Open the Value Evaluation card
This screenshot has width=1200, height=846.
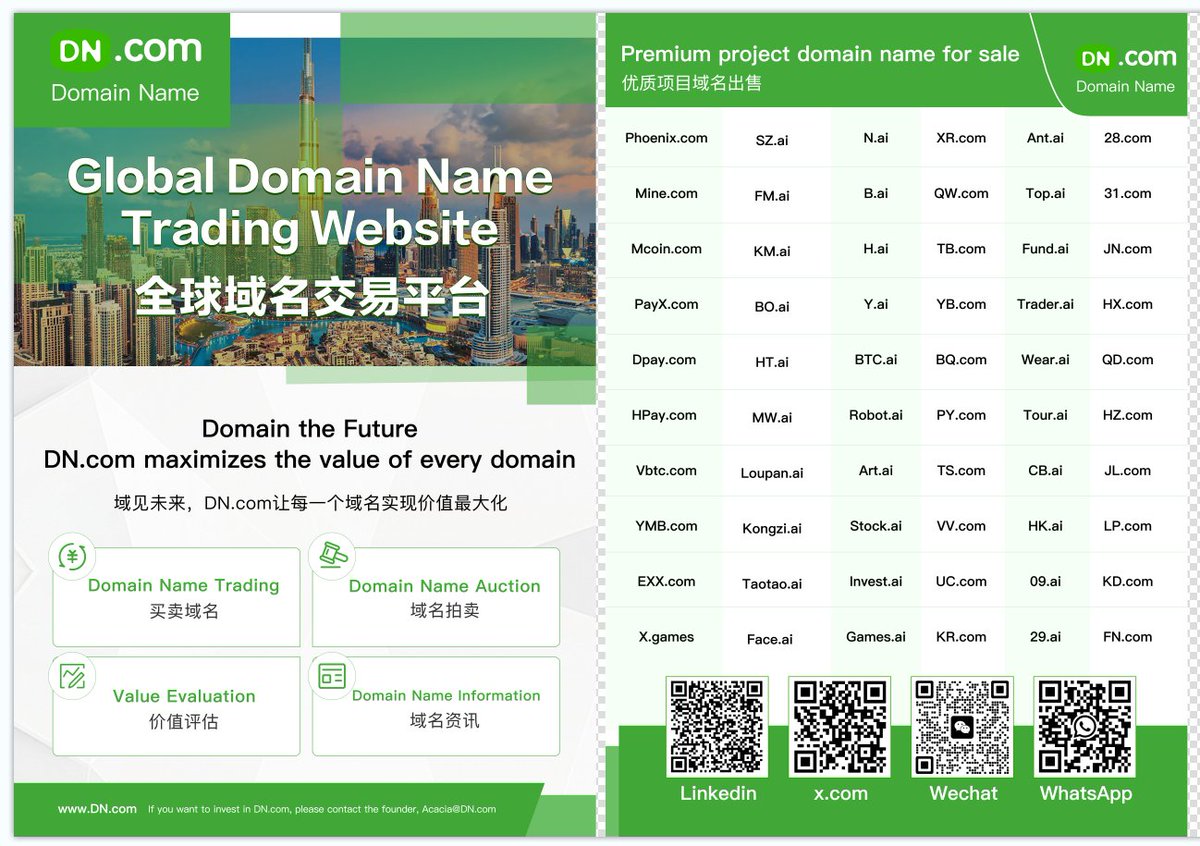pos(176,706)
